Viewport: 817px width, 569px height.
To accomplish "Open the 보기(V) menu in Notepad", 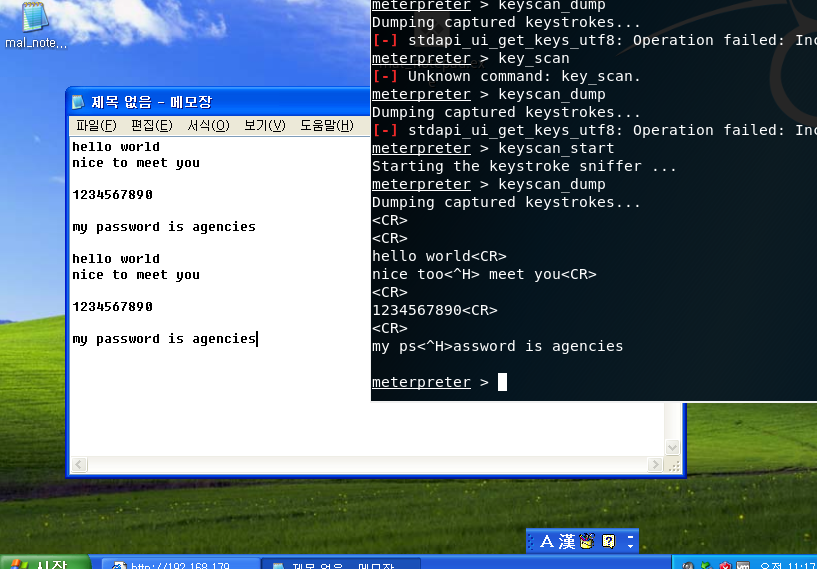I will click(265, 126).
